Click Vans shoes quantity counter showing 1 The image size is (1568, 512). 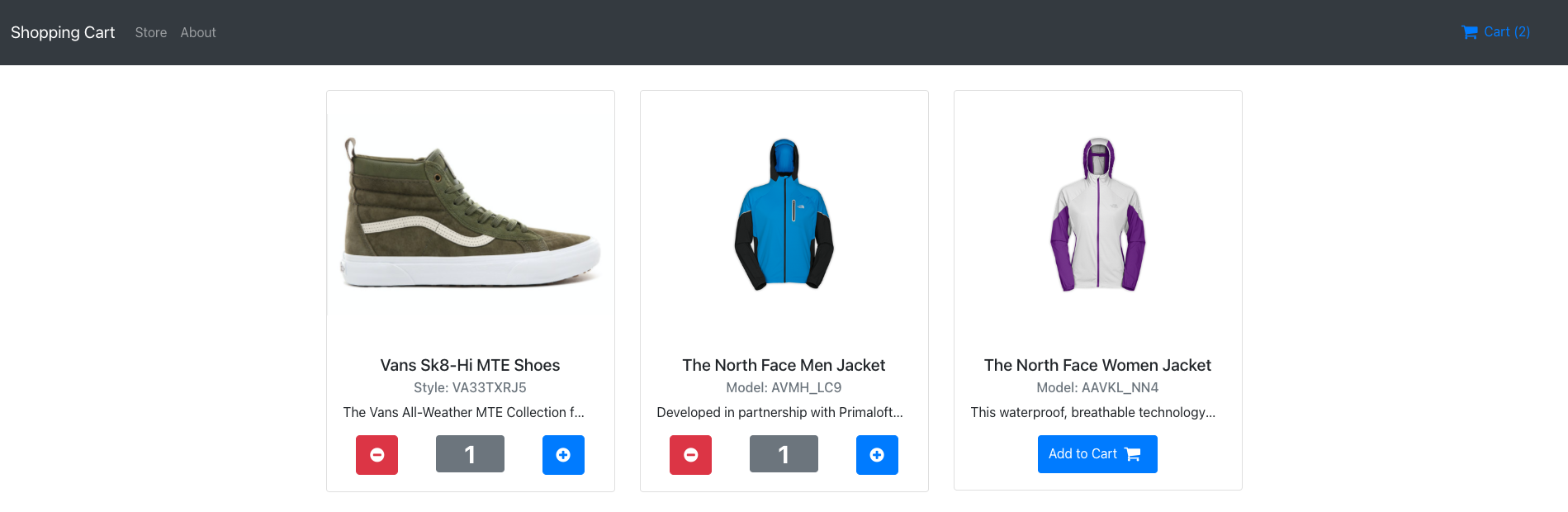[470, 454]
